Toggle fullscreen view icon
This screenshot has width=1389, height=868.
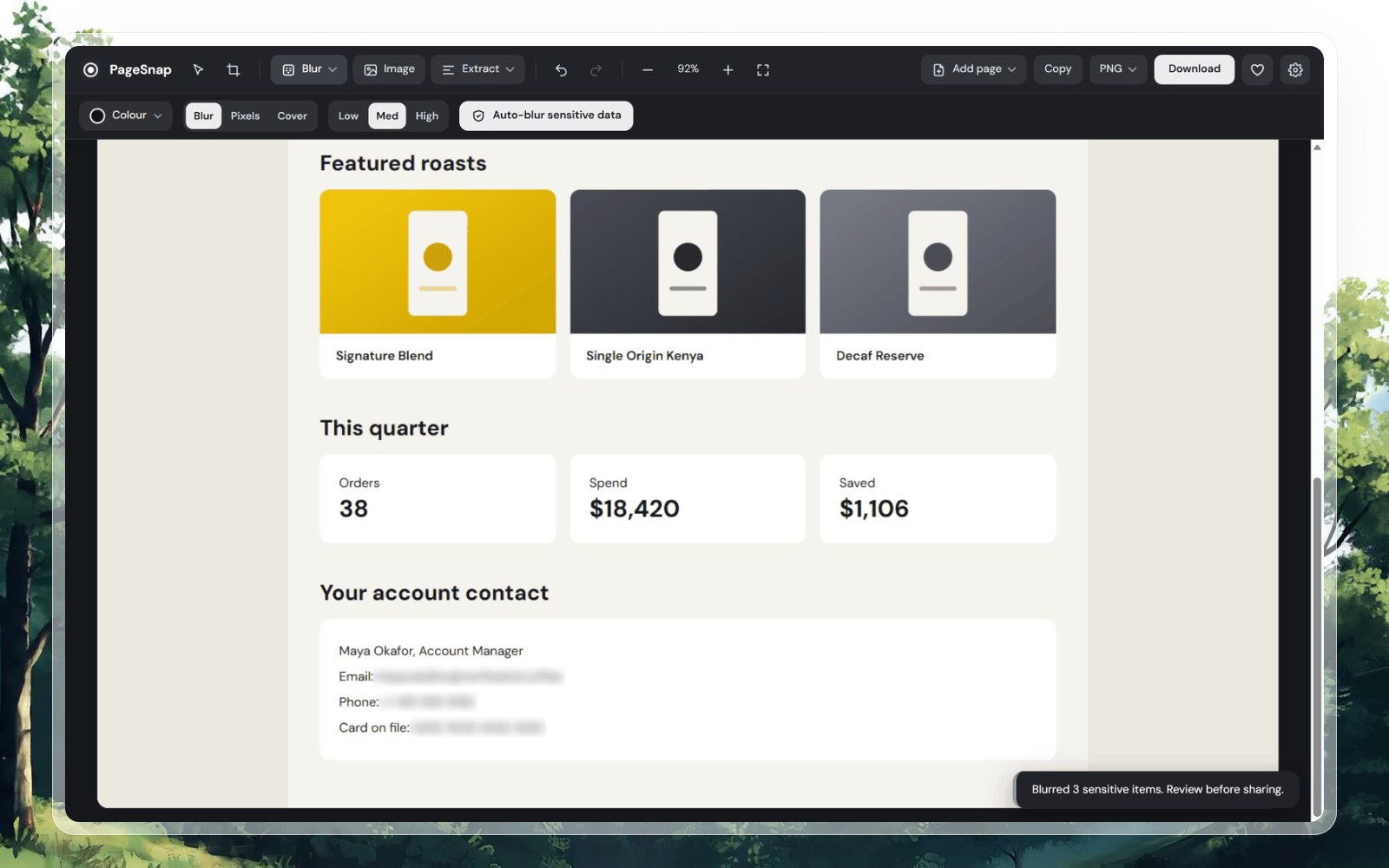(763, 69)
